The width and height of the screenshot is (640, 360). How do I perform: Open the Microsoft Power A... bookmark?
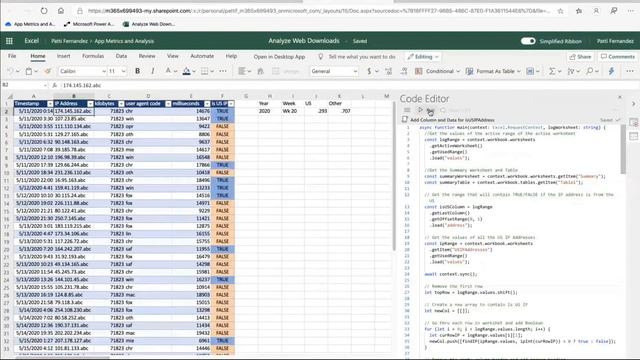click(x=89, y=24)
